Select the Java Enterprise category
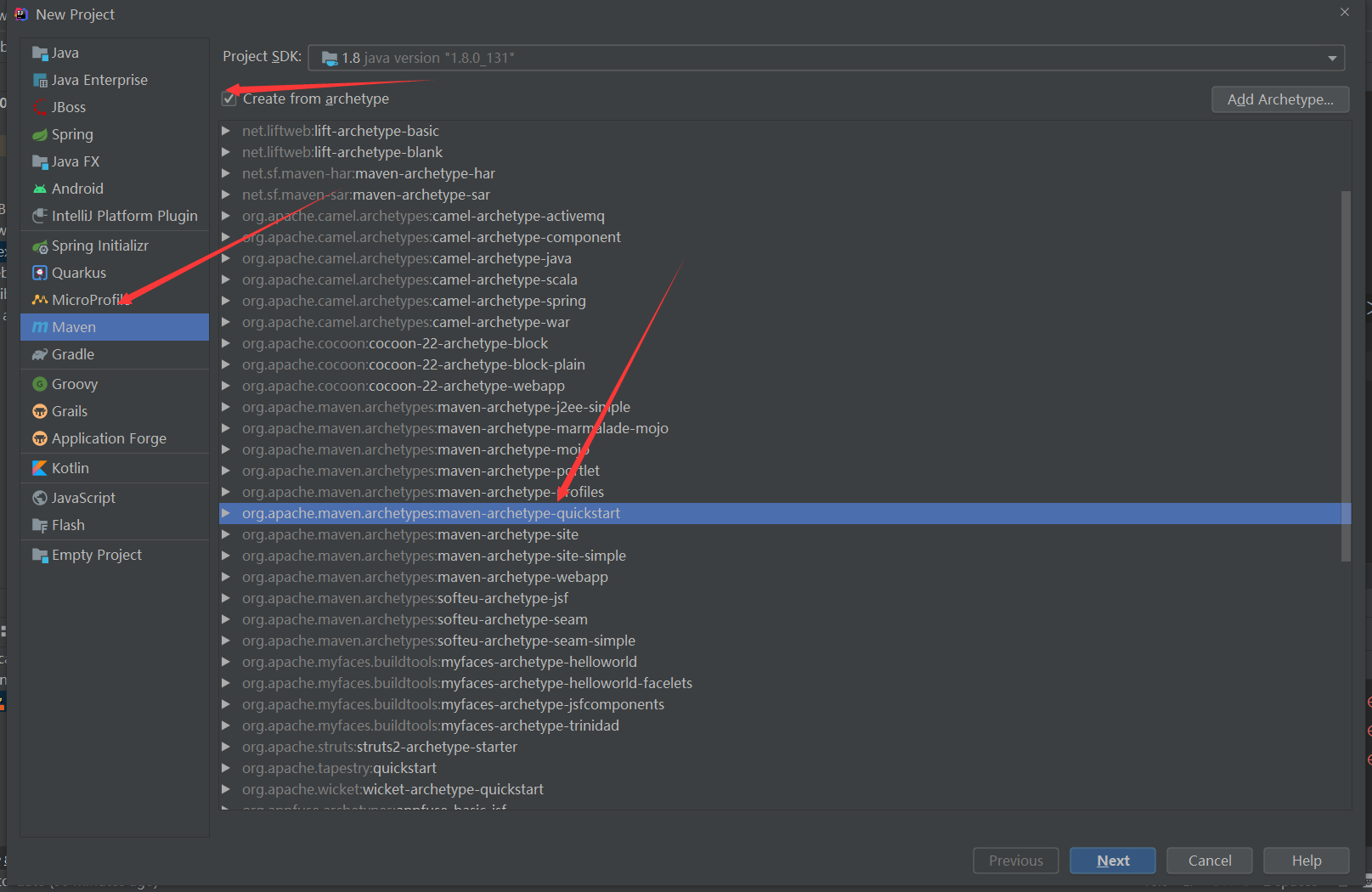The height and width of the screenshot is (892, 1372). [98, 79]
